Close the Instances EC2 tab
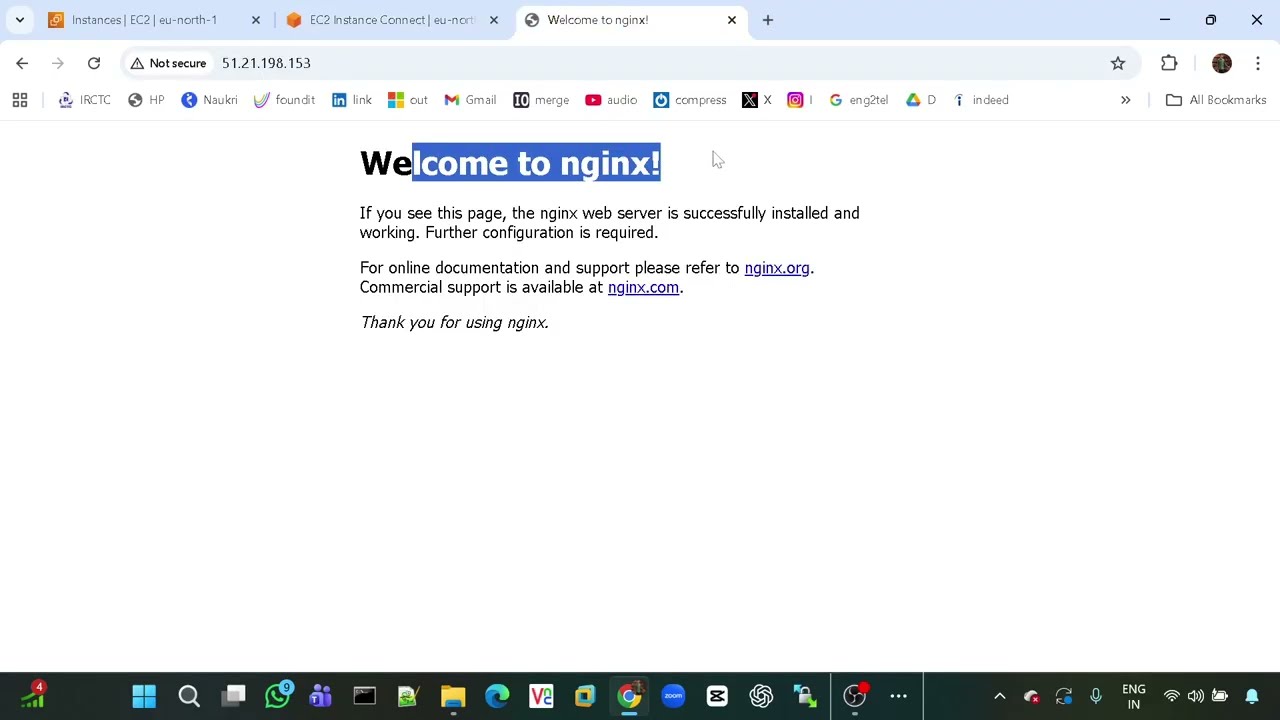Screen dimensions: 1280x720 coord(256,20)
